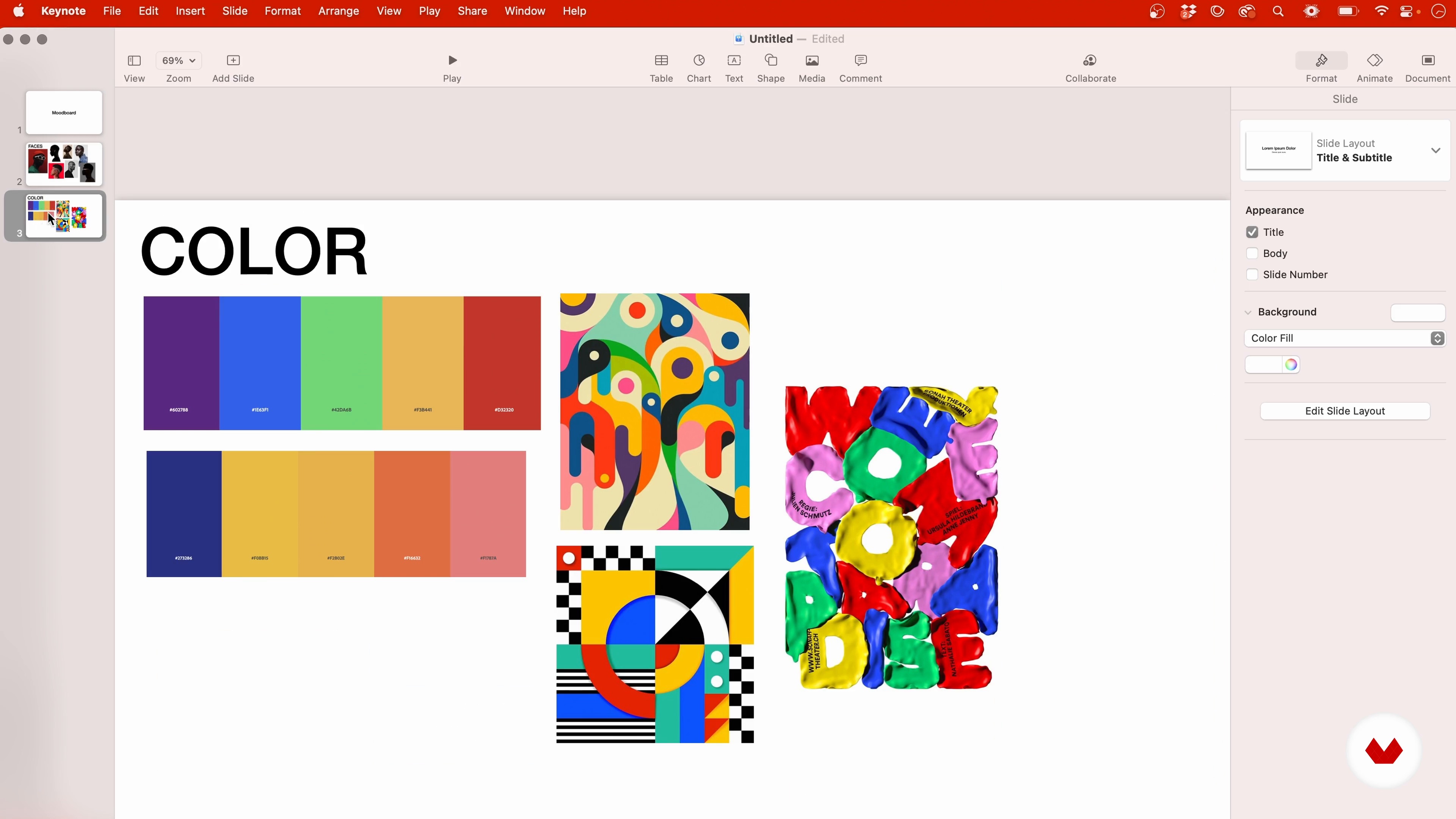Uncheck the Title checkbox

1252,232
